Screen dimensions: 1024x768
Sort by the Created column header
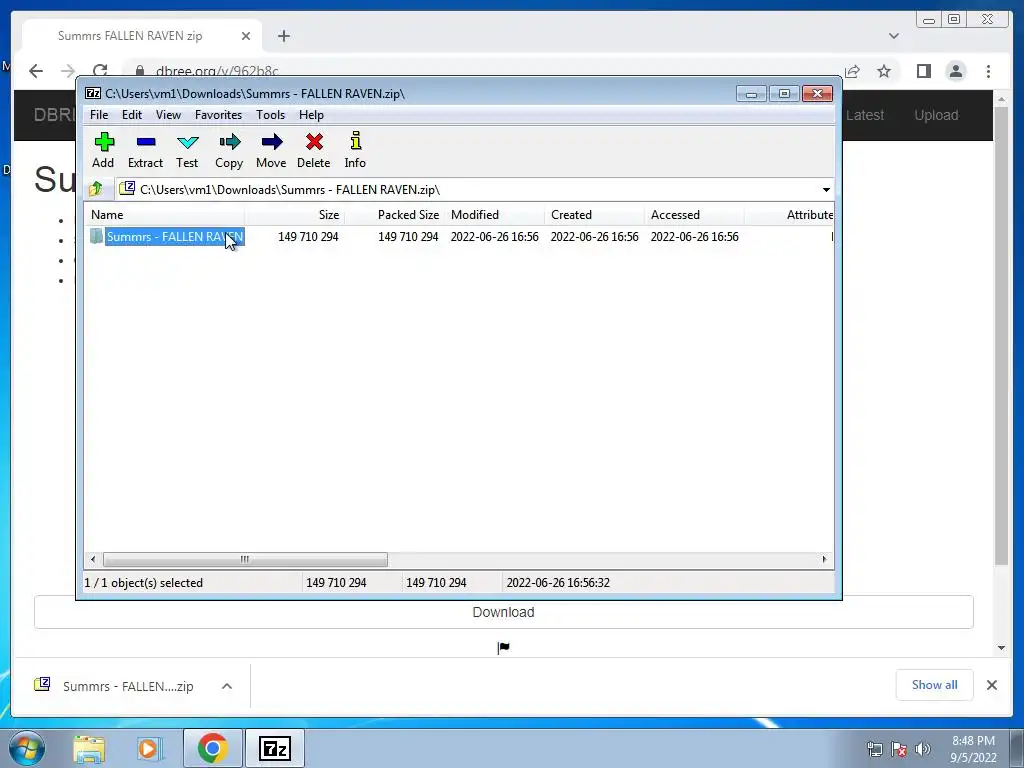pos(594,215)
